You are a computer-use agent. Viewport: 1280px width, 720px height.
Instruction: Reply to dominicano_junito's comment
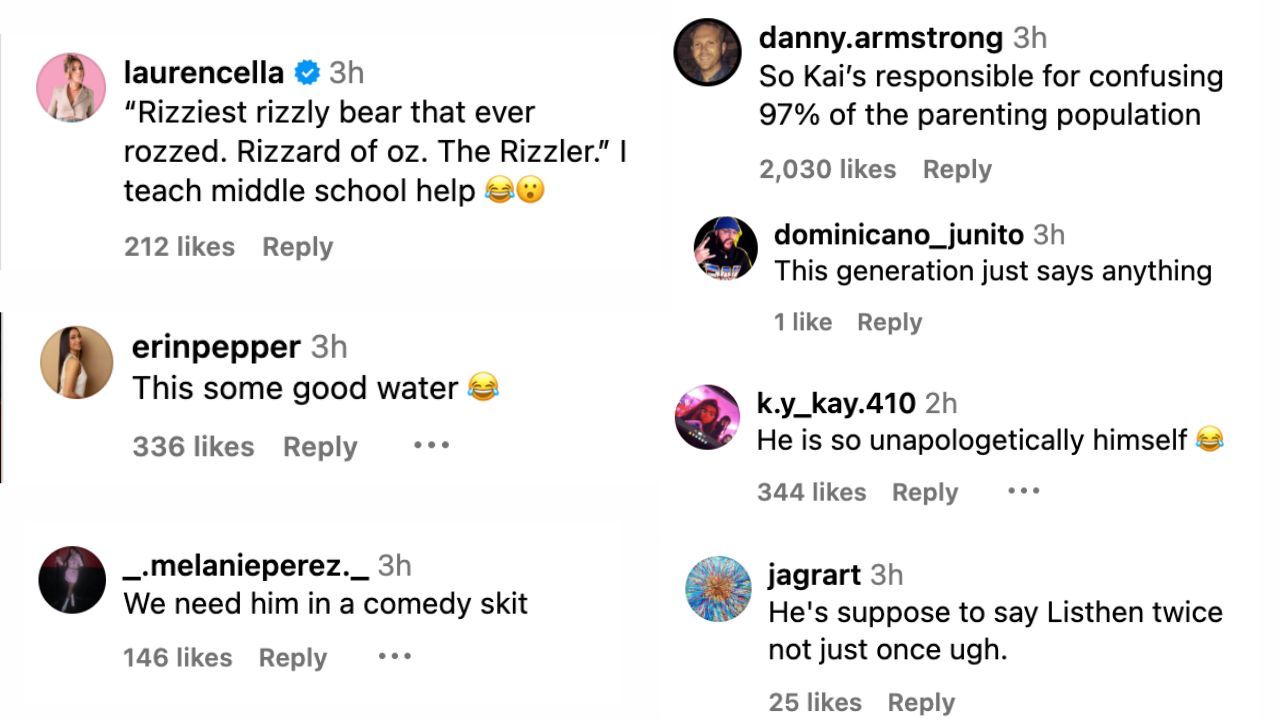click(889, 322)
